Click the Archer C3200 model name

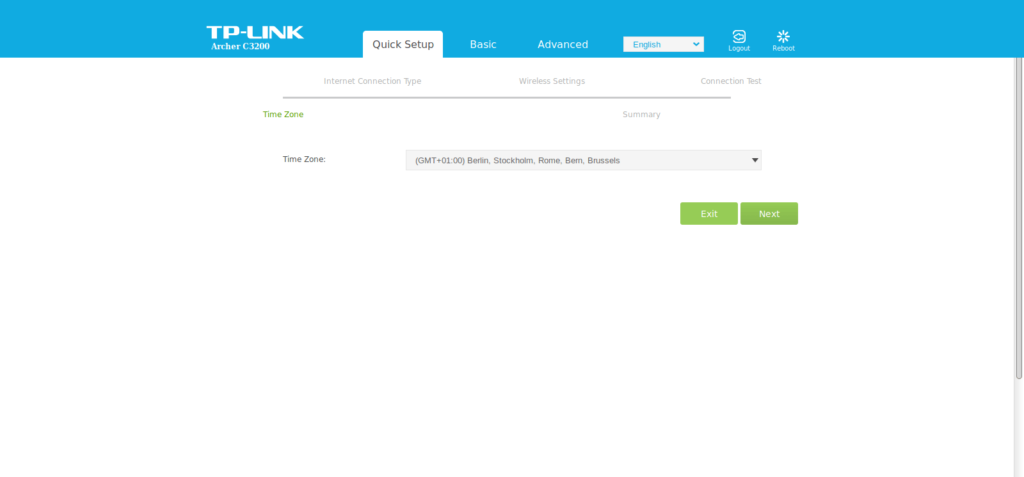click(x=240, y=46)
